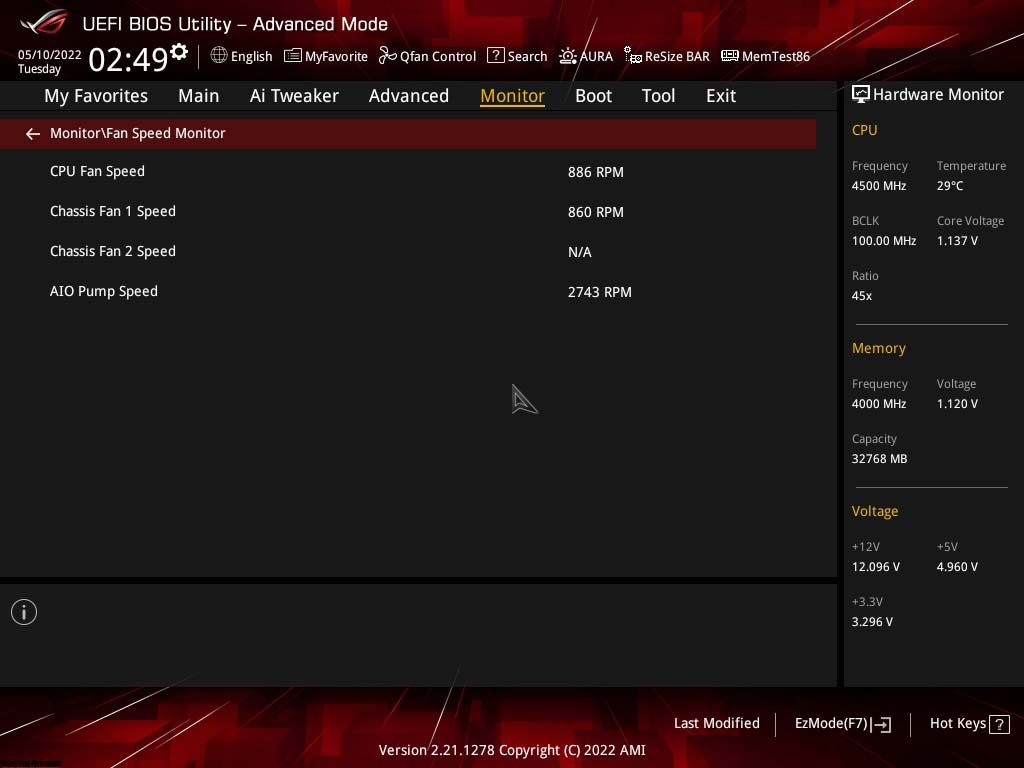
Task: Click the ROG logo
Action: click(43, 23)
